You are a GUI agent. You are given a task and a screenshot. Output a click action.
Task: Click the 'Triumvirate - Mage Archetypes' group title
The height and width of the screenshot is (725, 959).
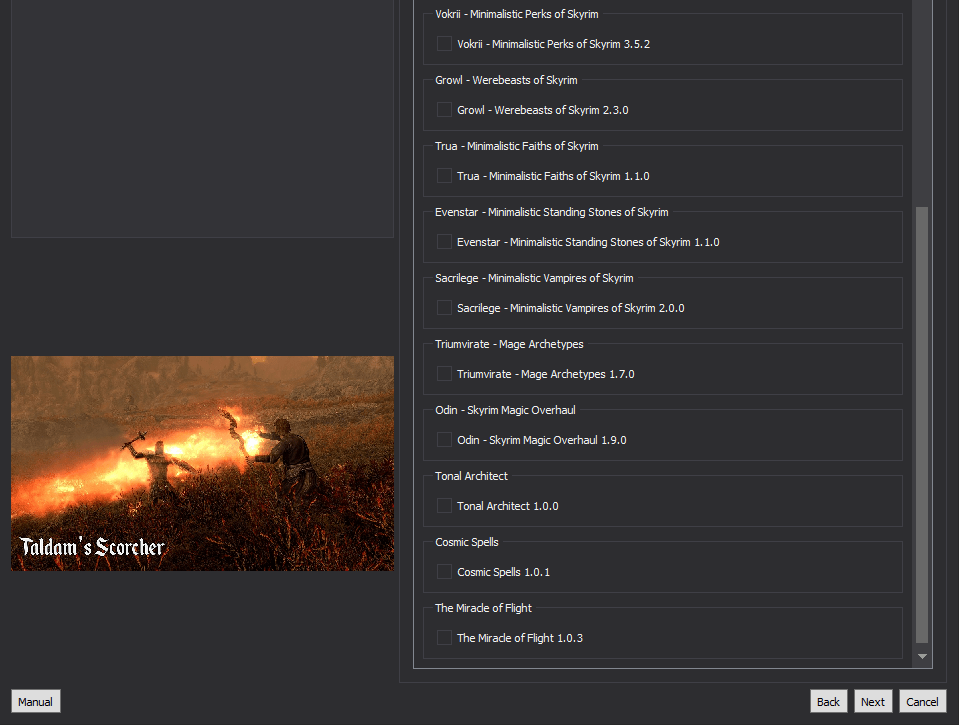coord(509,344)
